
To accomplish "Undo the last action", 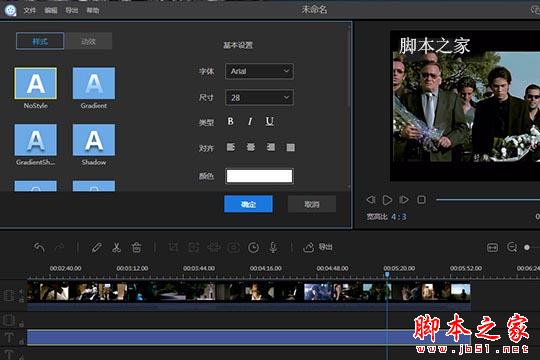I will (40, 247).
